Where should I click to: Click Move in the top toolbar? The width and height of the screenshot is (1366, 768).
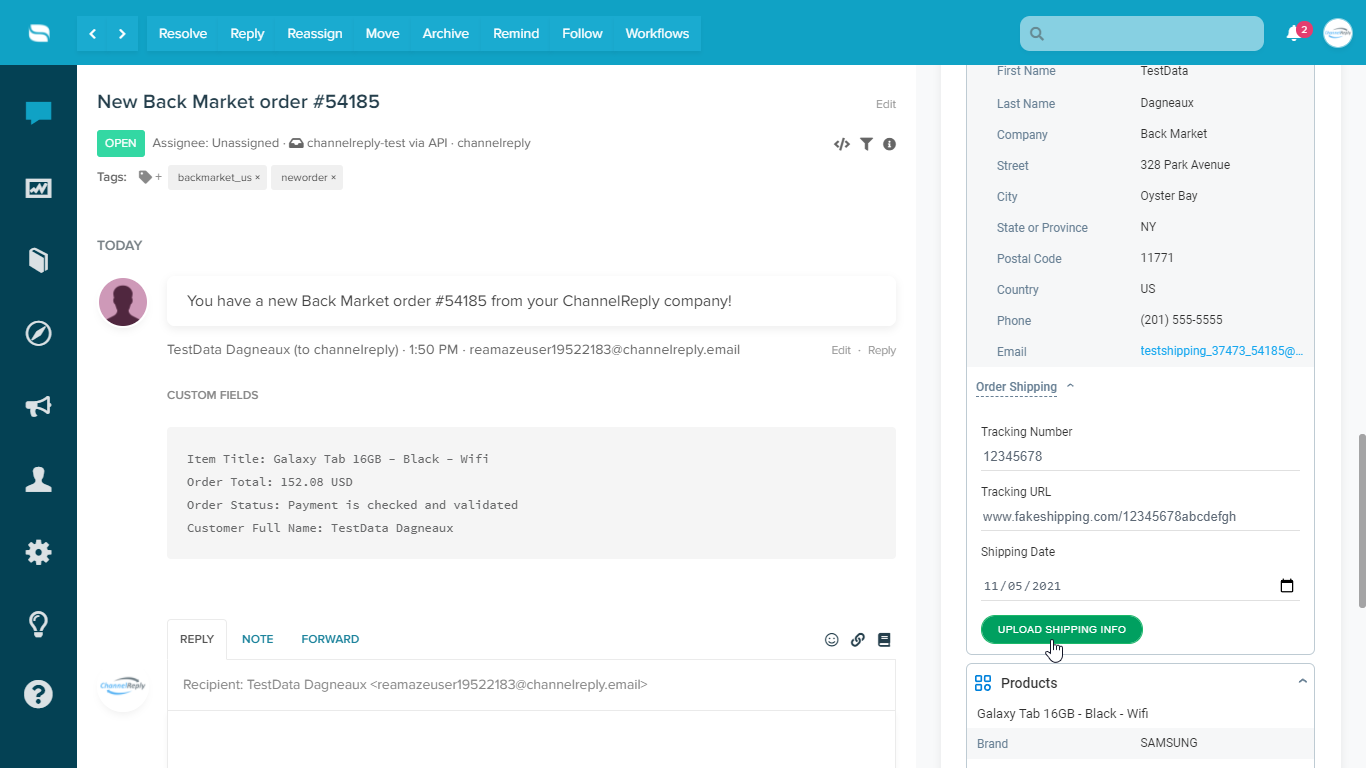click(382, 33)
